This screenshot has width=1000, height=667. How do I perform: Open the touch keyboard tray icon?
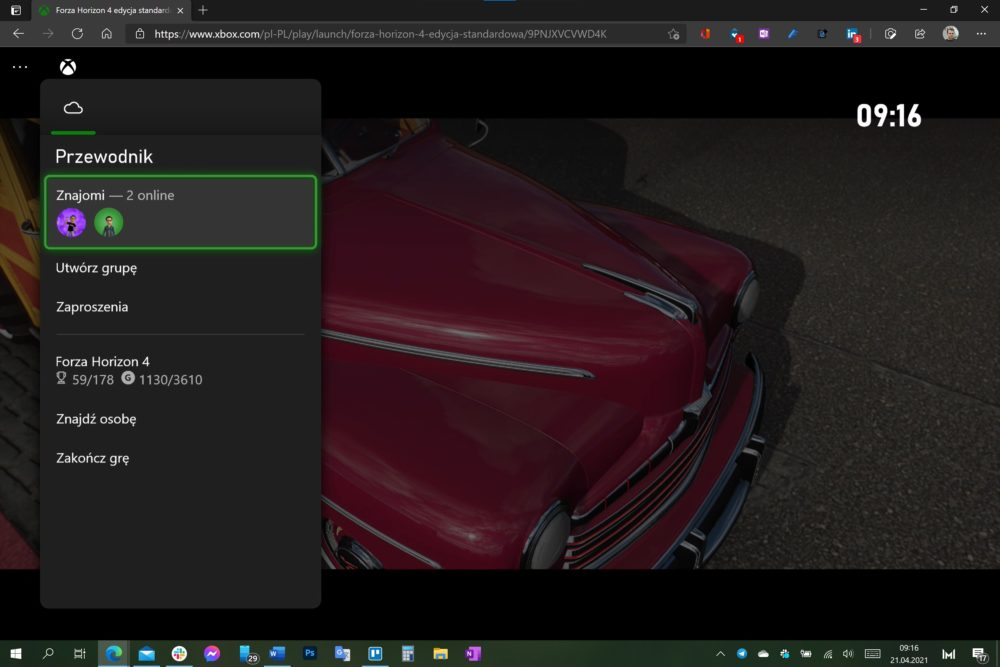pyautogui.click(x=872, y=654)
